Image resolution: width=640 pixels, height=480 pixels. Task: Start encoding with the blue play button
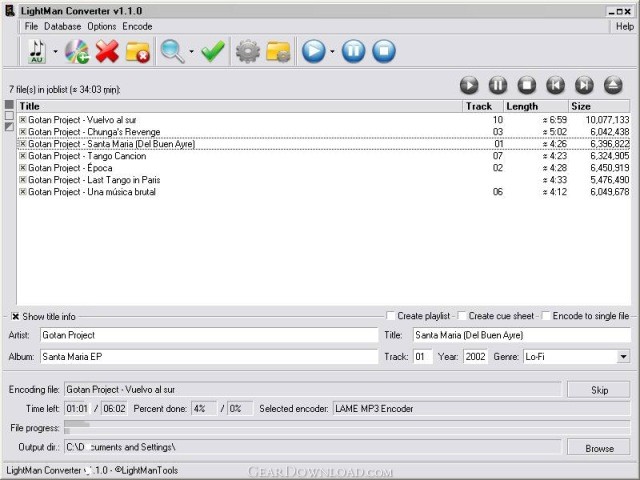(x=314, y=51)
